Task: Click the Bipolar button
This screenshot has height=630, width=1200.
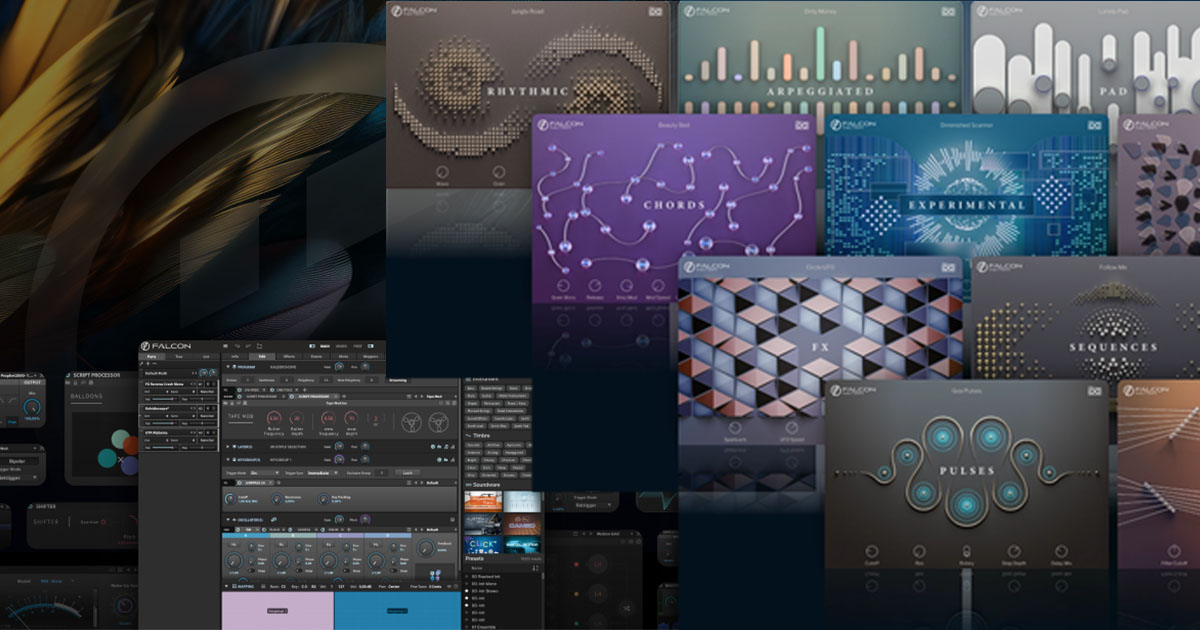Action: click(x=17, y=459)
